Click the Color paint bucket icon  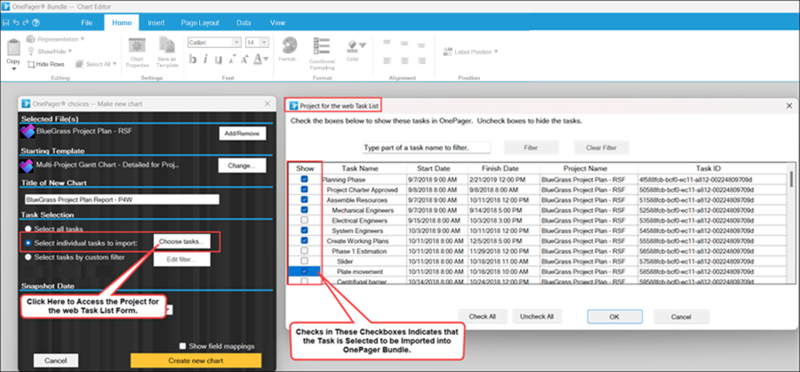pyautogui.click(x=353, y=47)
